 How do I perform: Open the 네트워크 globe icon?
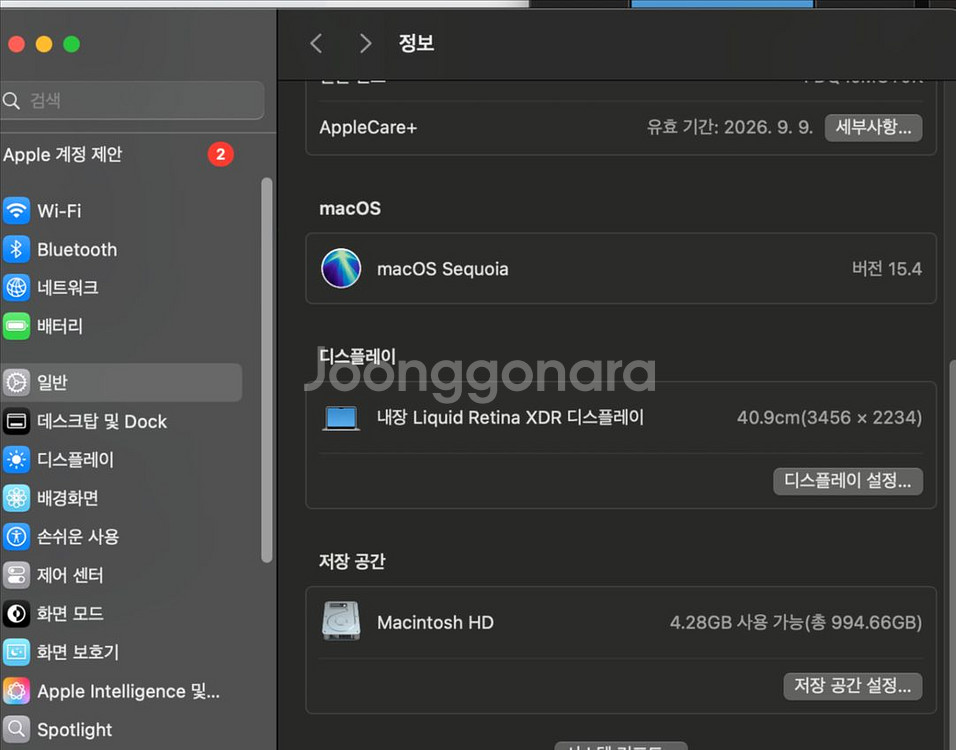16,287
